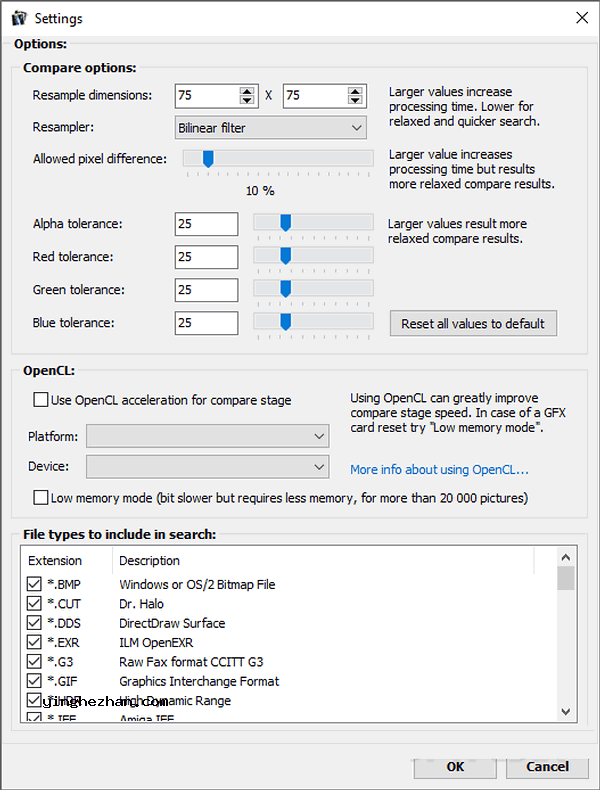This screenshot has height=790, width=600.
Task: Click the Red tolerance value field
Action: [x=207, y=257]
